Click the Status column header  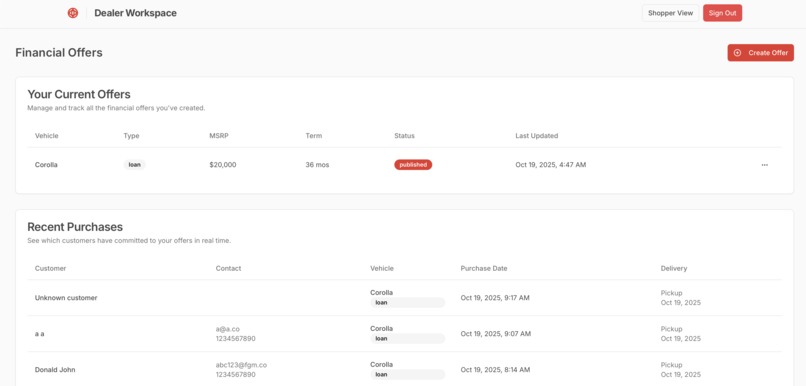coord(404,136)
